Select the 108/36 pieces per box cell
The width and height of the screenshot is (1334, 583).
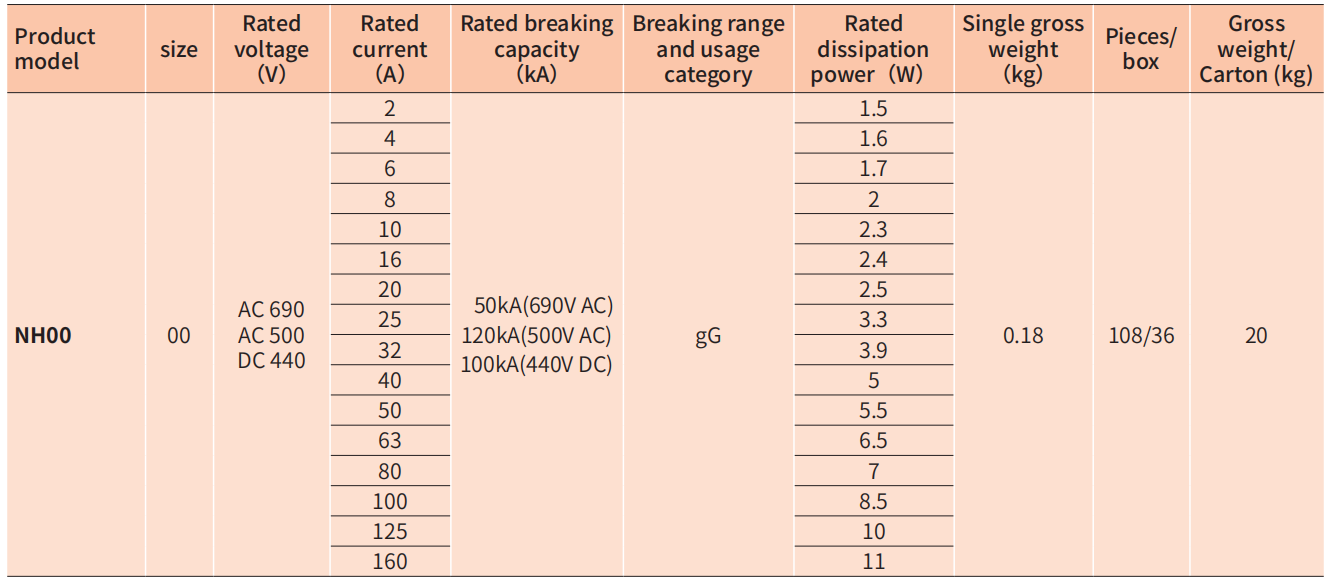pos(1141,336)
